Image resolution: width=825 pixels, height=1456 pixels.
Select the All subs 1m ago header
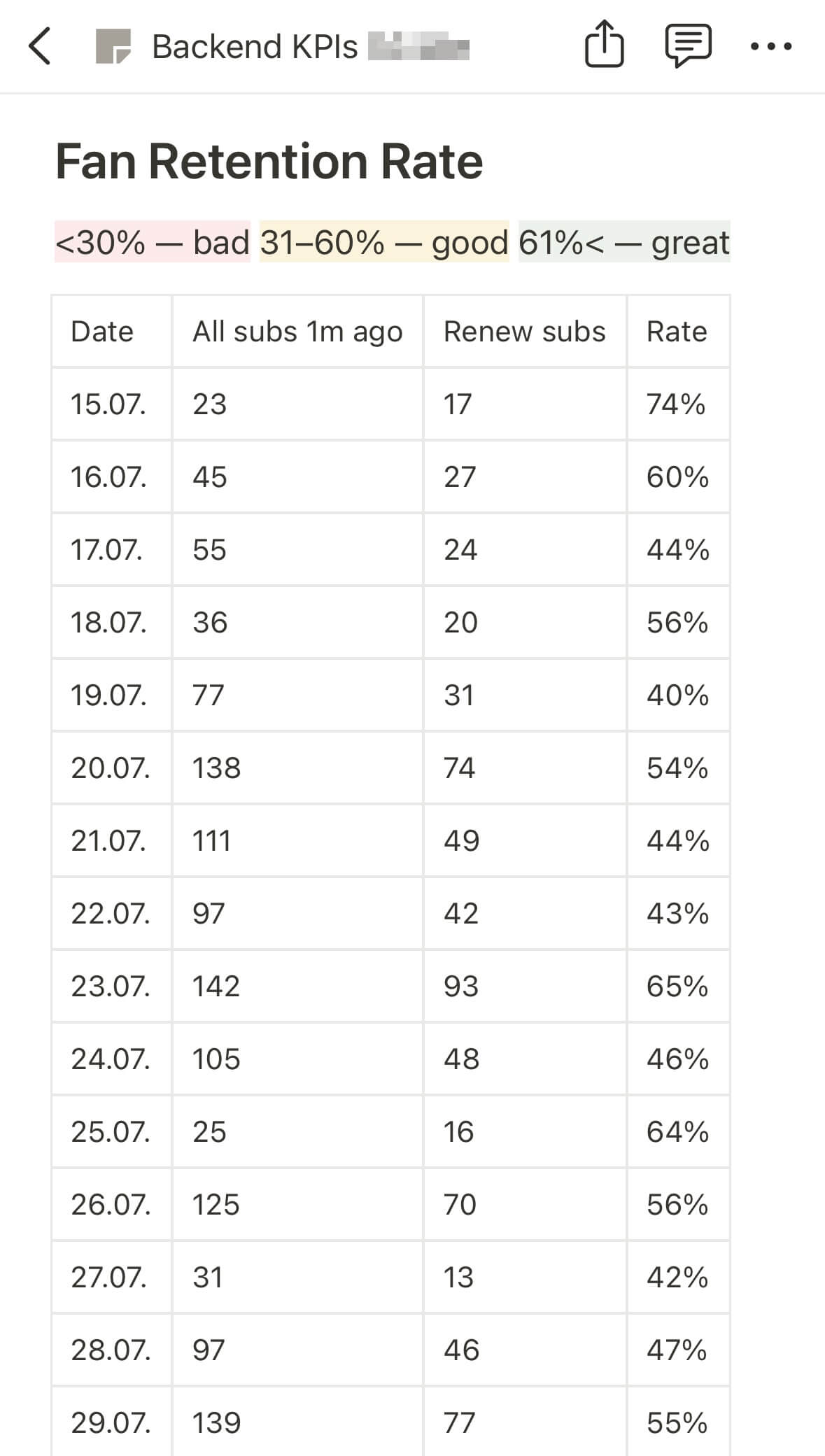coord(297,331)
